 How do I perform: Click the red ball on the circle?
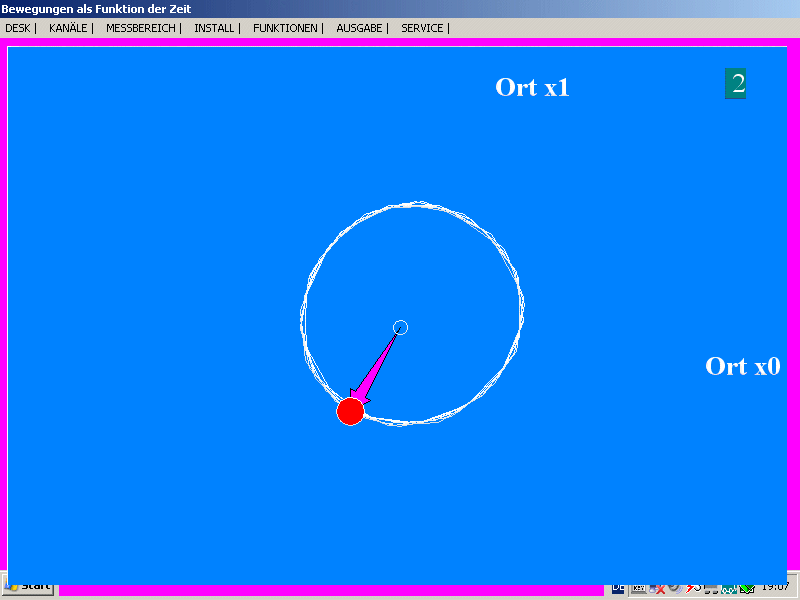(x=350, y=411)
